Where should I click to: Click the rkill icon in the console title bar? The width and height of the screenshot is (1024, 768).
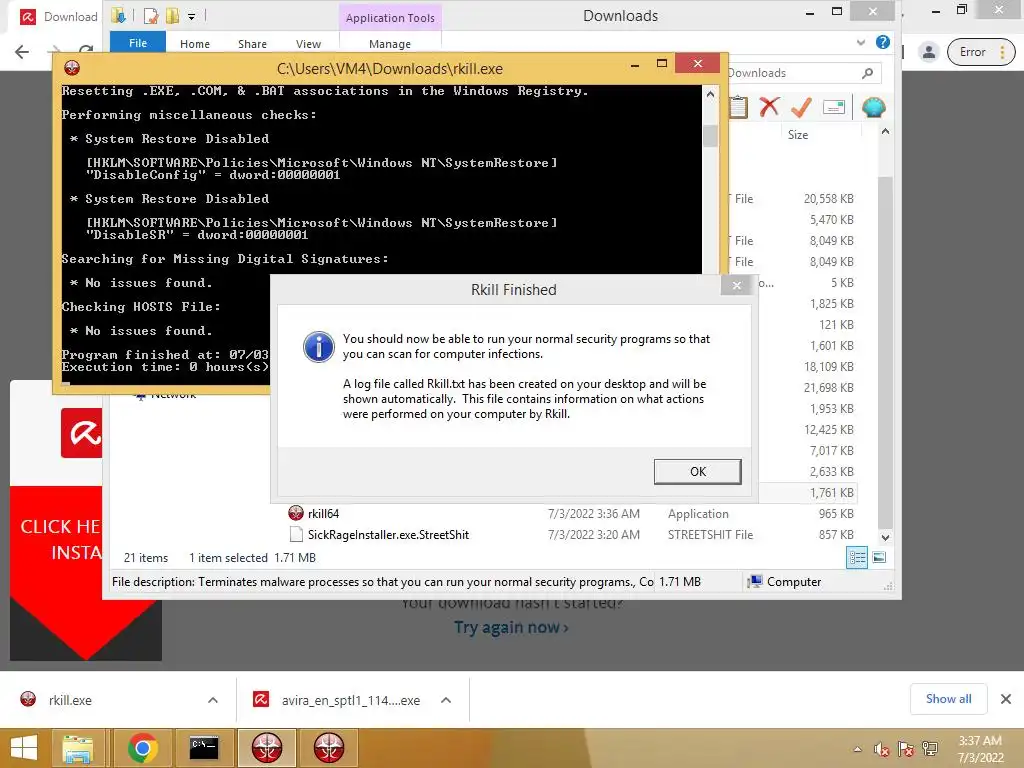tap(72, 68)
